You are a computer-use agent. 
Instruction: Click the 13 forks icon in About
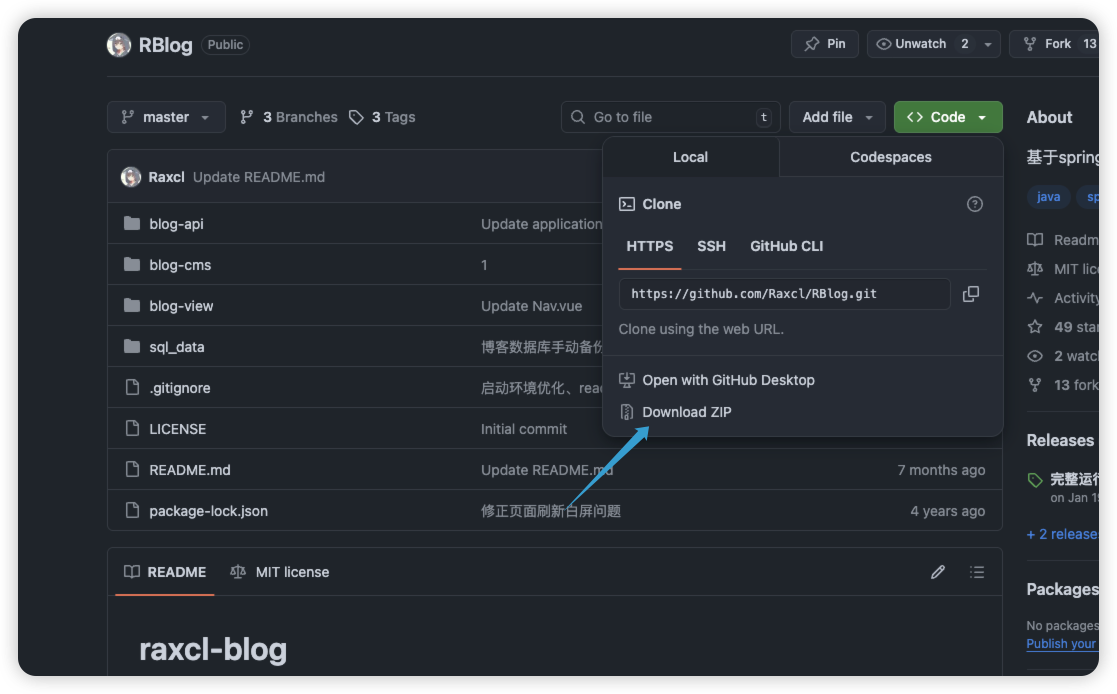(1035, 385)
